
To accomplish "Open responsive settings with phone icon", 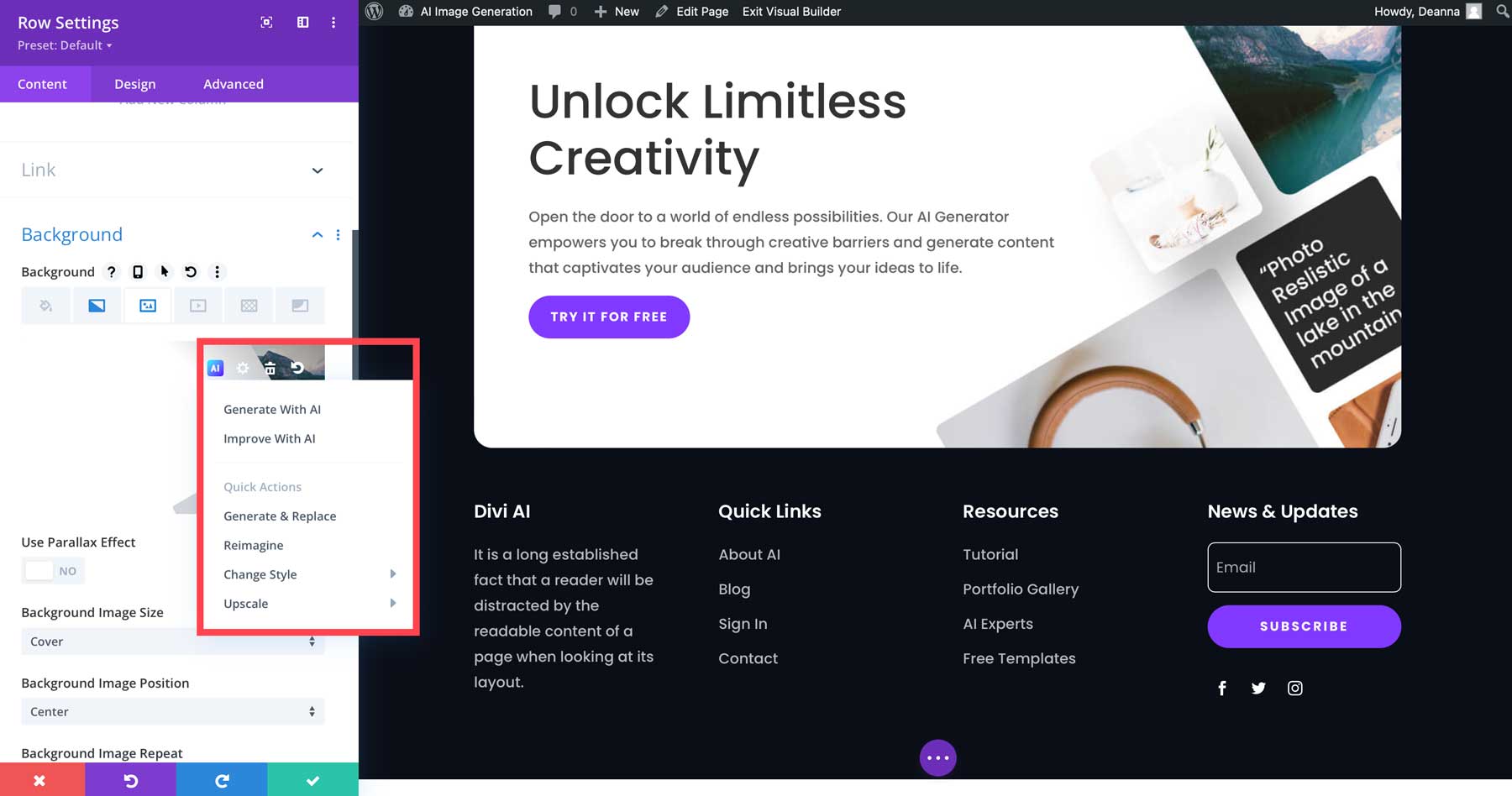I will point(138,271).
